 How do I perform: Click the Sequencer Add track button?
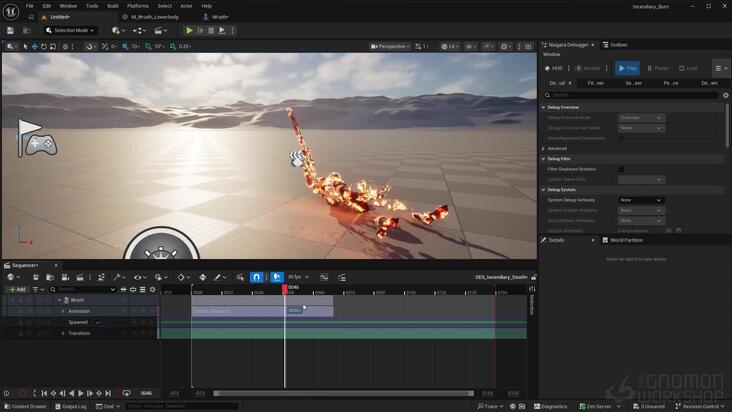coord(18,289)
